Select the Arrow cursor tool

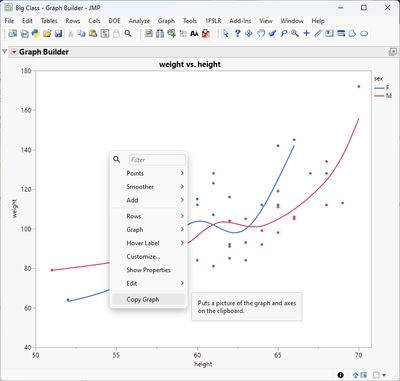pos(226,33)
